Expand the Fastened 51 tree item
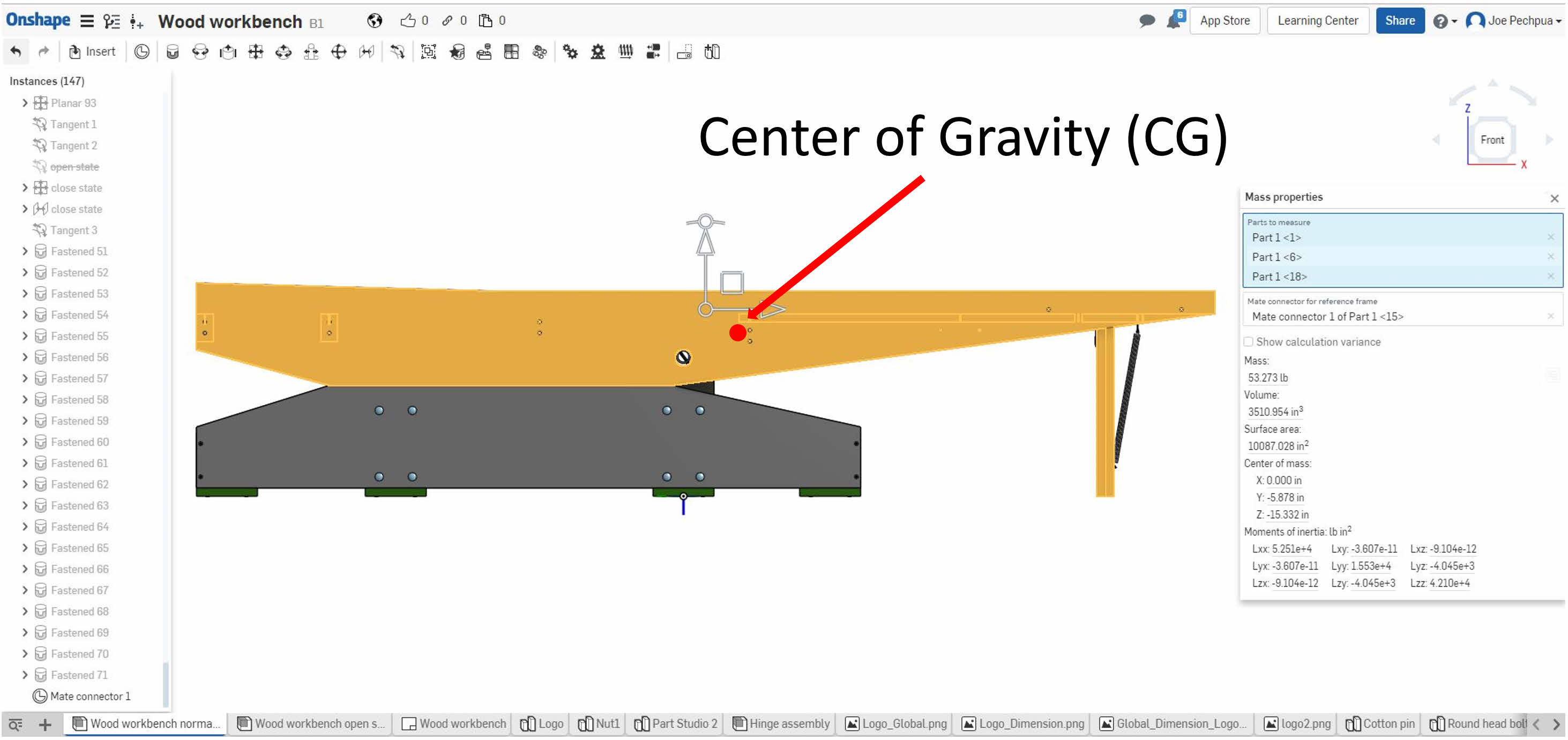Image resolution: width=1568 pixels, height=740 pixels. (25, 251)
